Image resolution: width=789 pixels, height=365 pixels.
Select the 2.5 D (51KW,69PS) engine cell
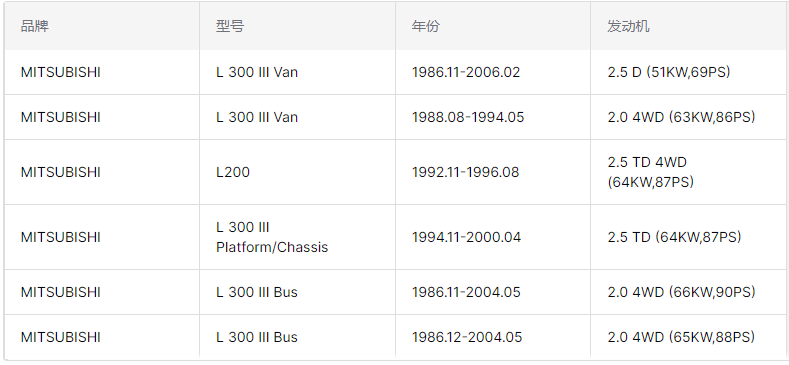pyautogui.click(x=669, y=72)
